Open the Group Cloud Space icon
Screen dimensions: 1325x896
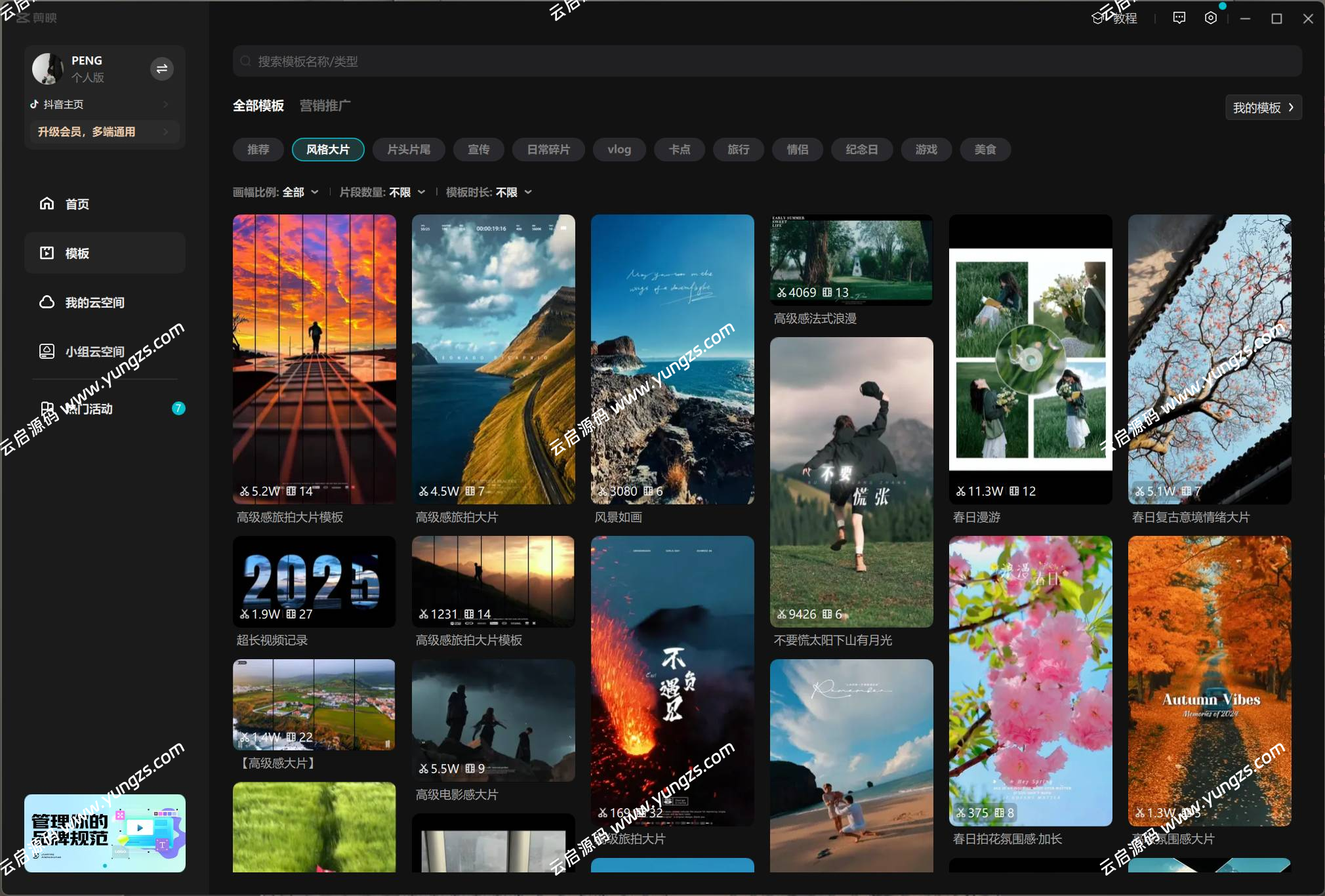(47, 351)
